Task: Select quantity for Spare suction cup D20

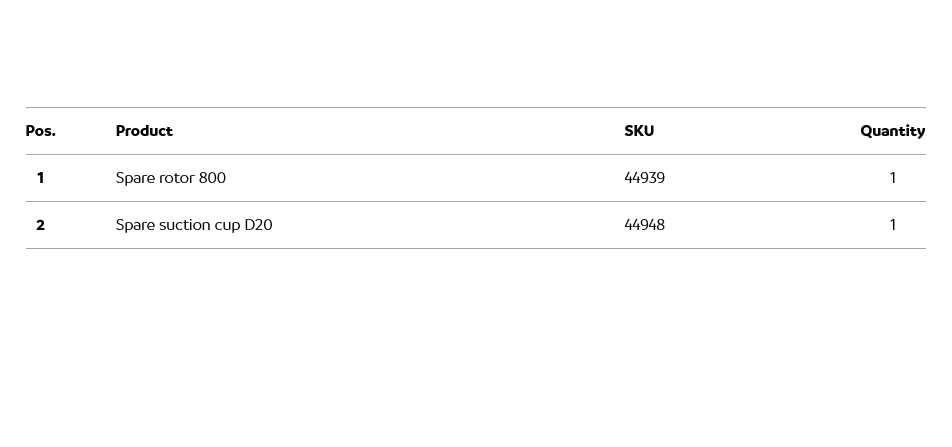Action: (893, 225)
